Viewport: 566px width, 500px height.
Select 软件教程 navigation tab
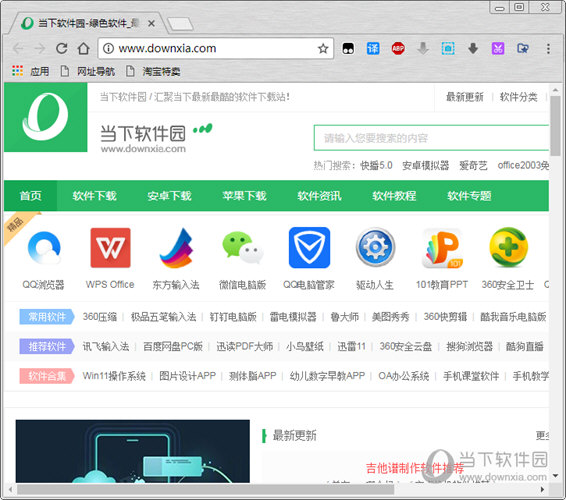[394, 196]
